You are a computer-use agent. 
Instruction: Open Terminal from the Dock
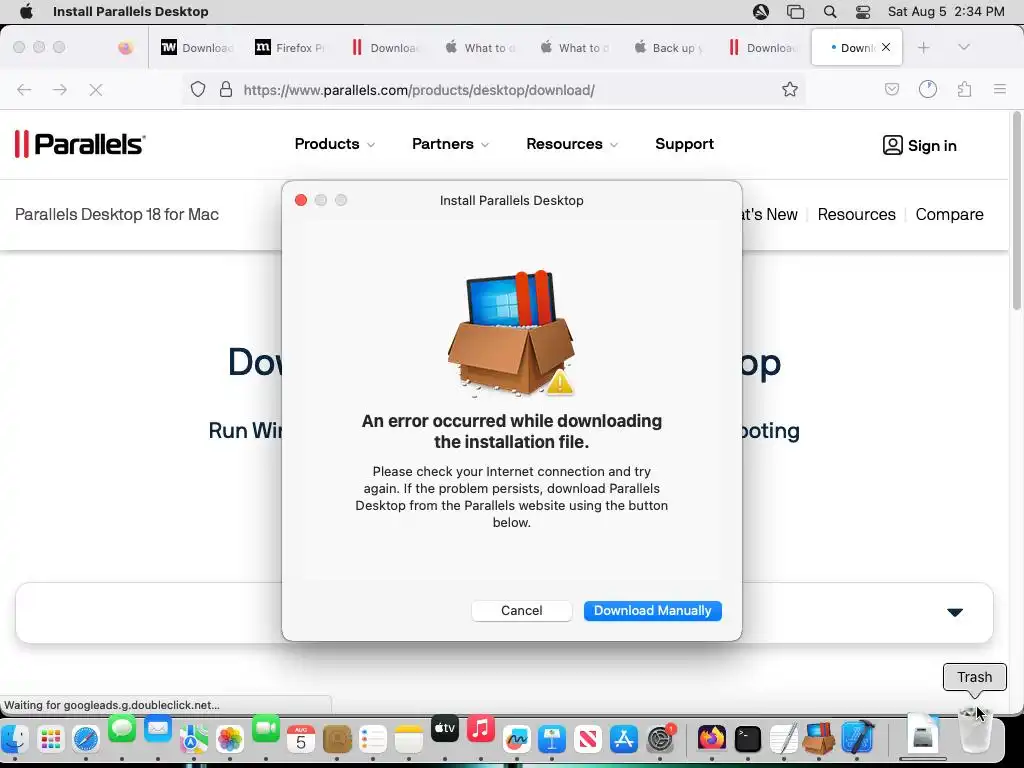pyautogui.click(x=747, y=739)
